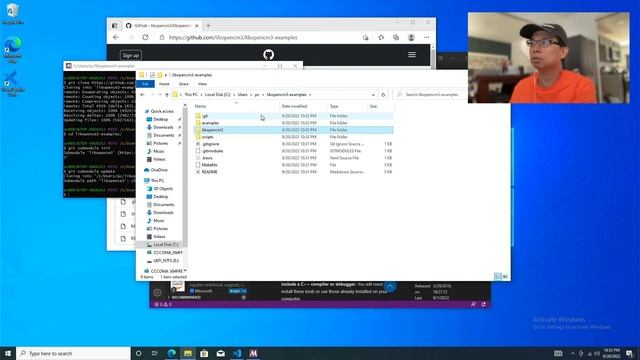
Task: Open OneDrive in navigation pane
Action: tap(159, 170)
